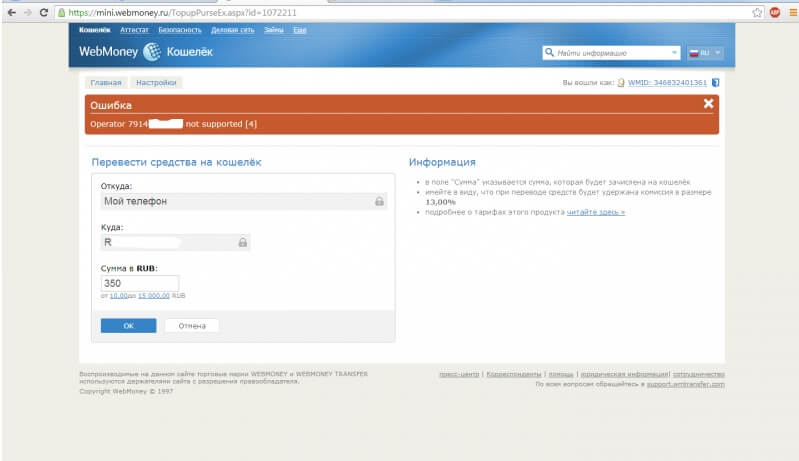The width and height of the screenshot is (799, 461).
Task: Open the orange browser menu icon
Action: (x=793, y=13)
